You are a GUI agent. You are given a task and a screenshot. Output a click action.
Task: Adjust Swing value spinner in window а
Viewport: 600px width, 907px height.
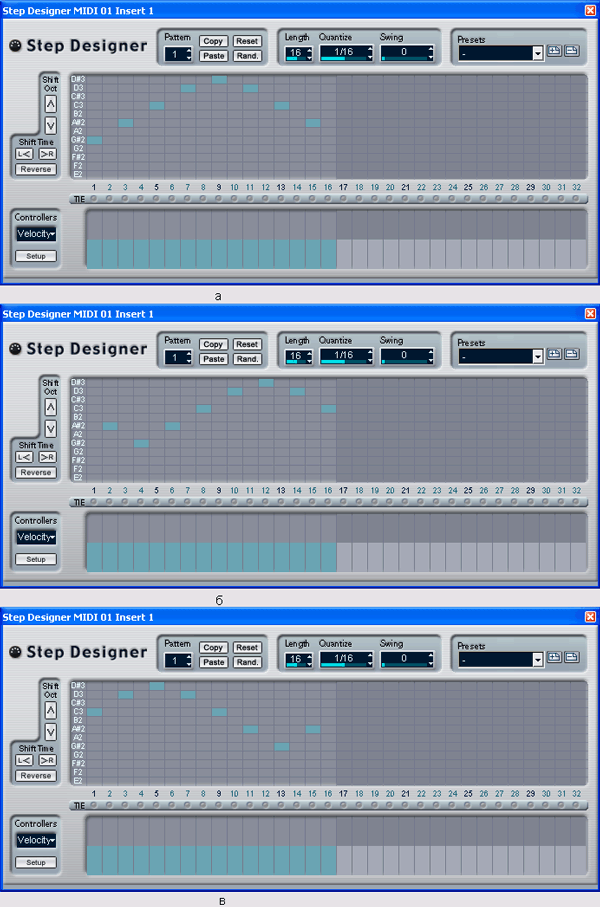[430, 53]
